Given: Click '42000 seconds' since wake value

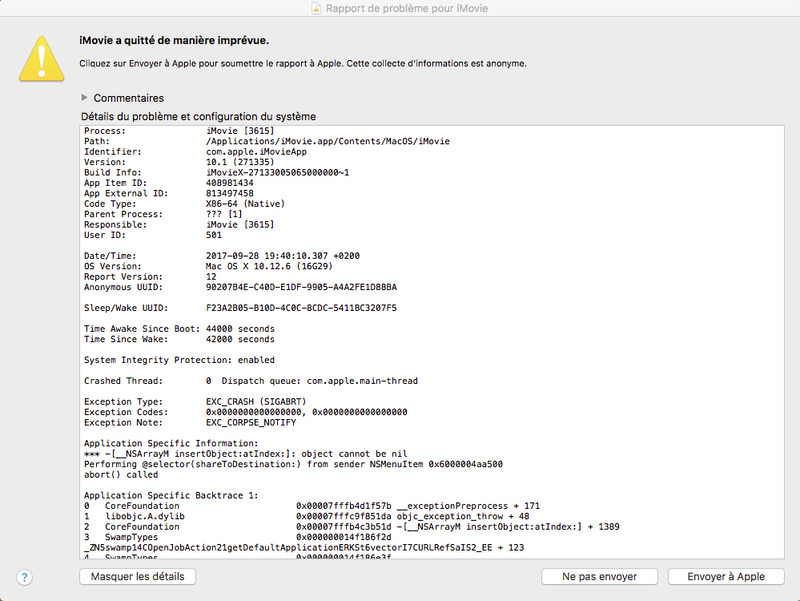Looking at the screenshot, I should point(240,339).
